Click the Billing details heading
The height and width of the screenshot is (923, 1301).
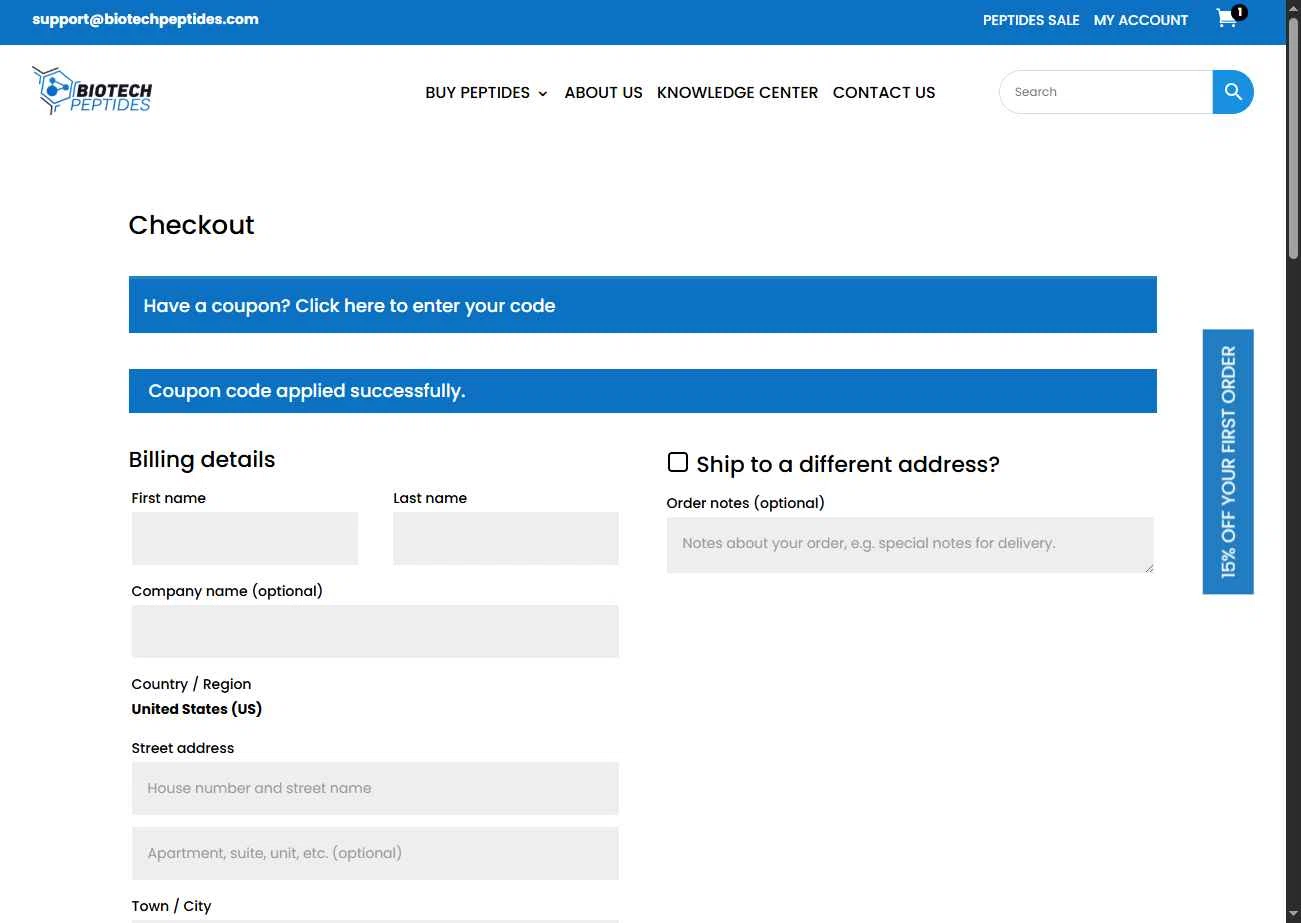(202, 460)
